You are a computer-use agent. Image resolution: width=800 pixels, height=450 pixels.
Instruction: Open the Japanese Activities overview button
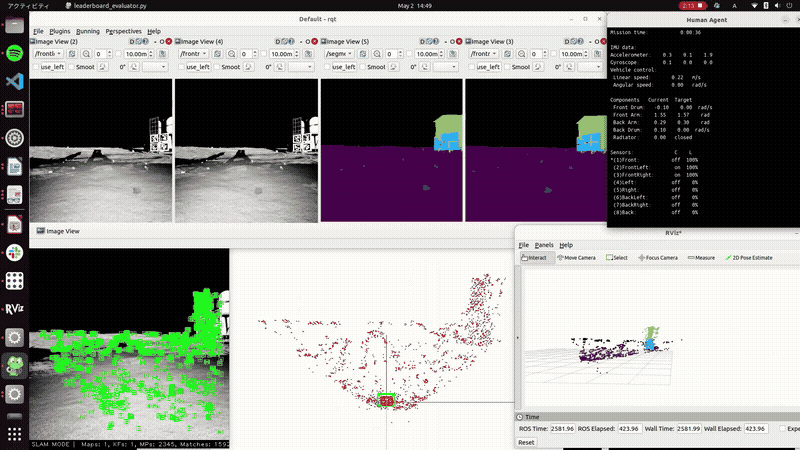tap(29, 6)
